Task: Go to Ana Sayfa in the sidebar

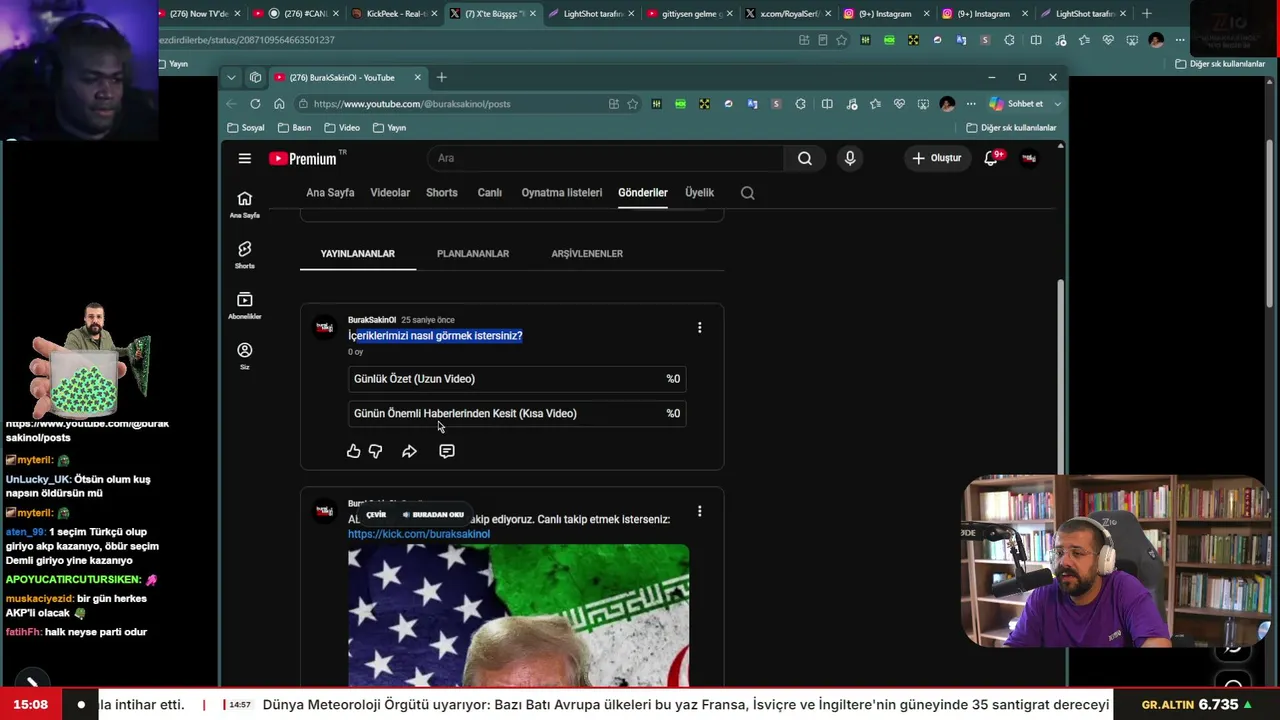Action: coord(244,204)
